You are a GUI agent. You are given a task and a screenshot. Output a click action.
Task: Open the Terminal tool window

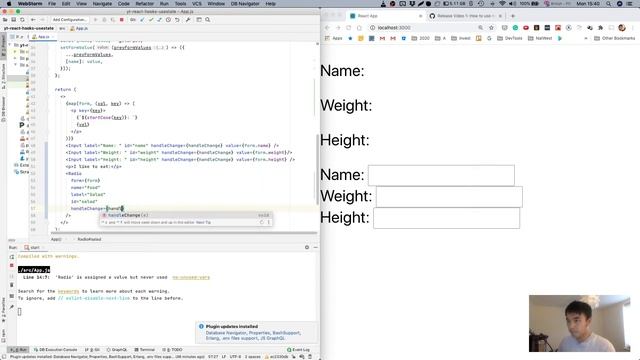click(x=144, y=350)
